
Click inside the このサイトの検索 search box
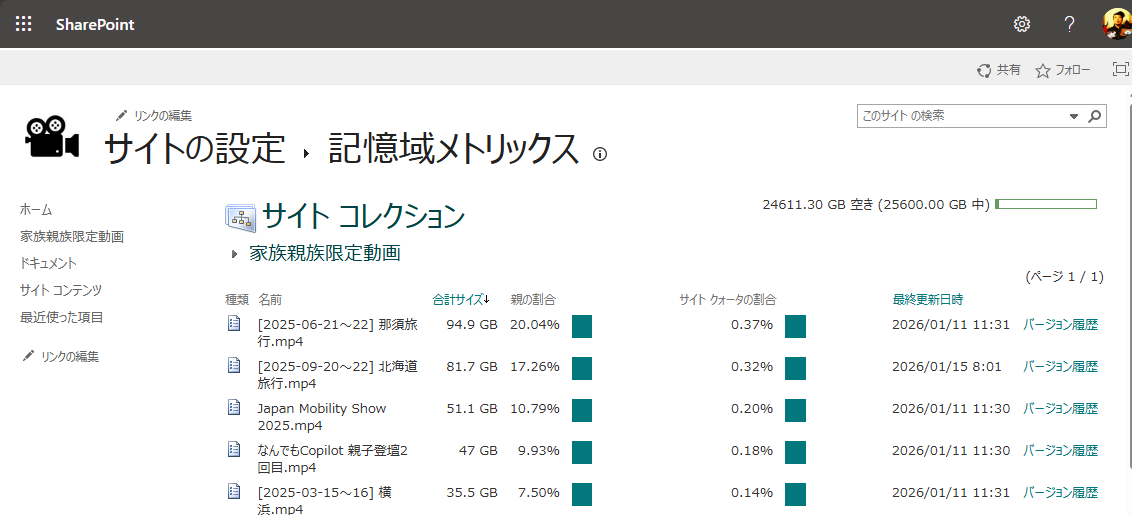pyautogui.click(x=960, y=116)
